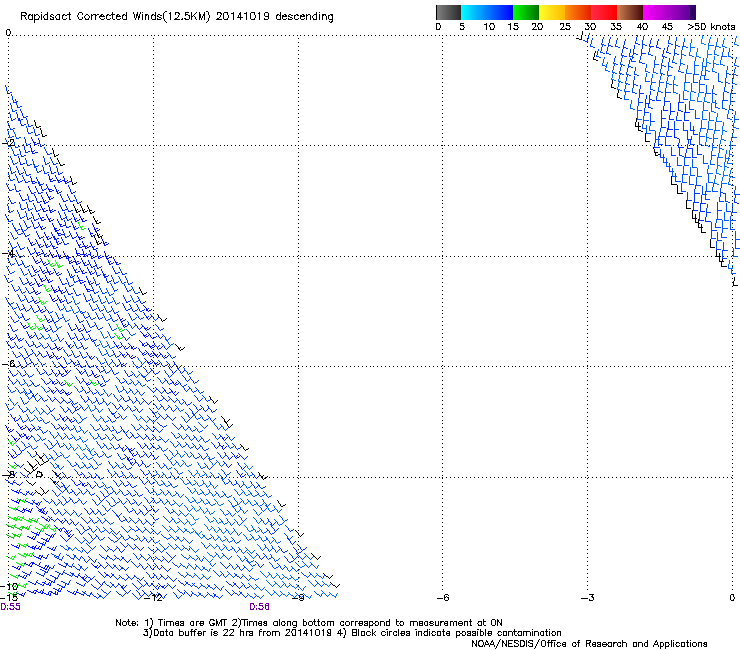740x650 pixels.
Task: Click the gray 0-5 knots color swatch
Action: [448, 12]
